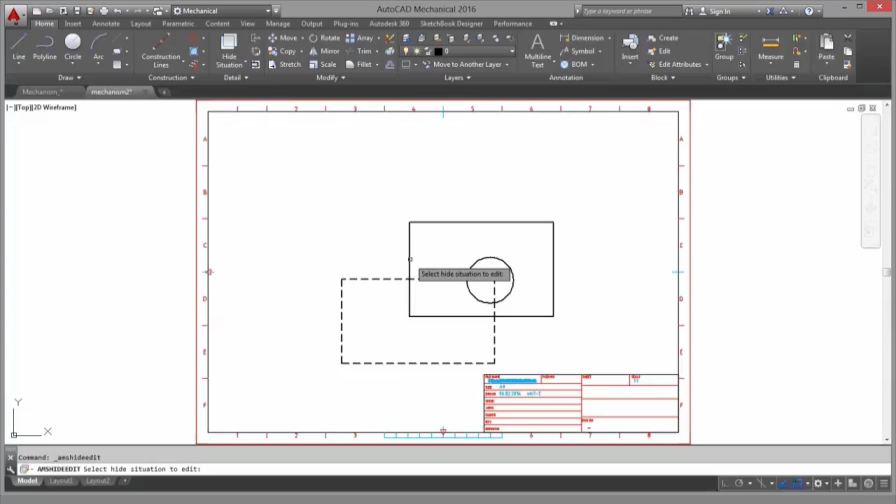Expand the Construction panel
Image resolution: width=896 pixels, height=504 pixels.
pos(171,78)
